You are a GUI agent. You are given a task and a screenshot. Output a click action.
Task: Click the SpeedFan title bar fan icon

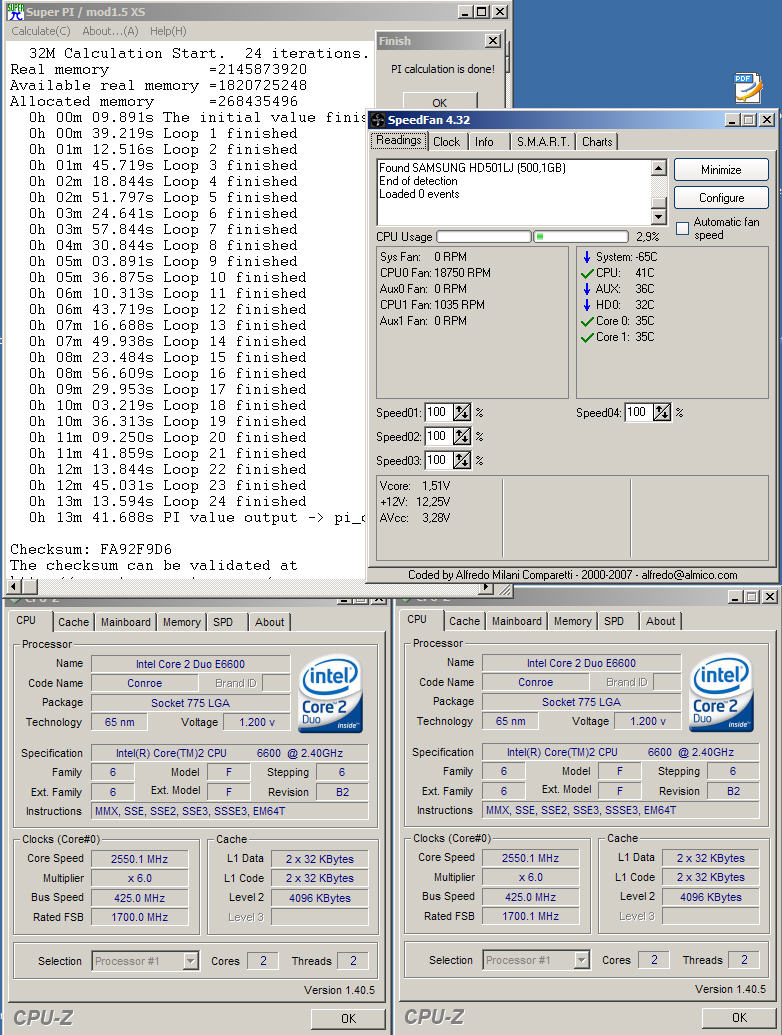point(377,119)
